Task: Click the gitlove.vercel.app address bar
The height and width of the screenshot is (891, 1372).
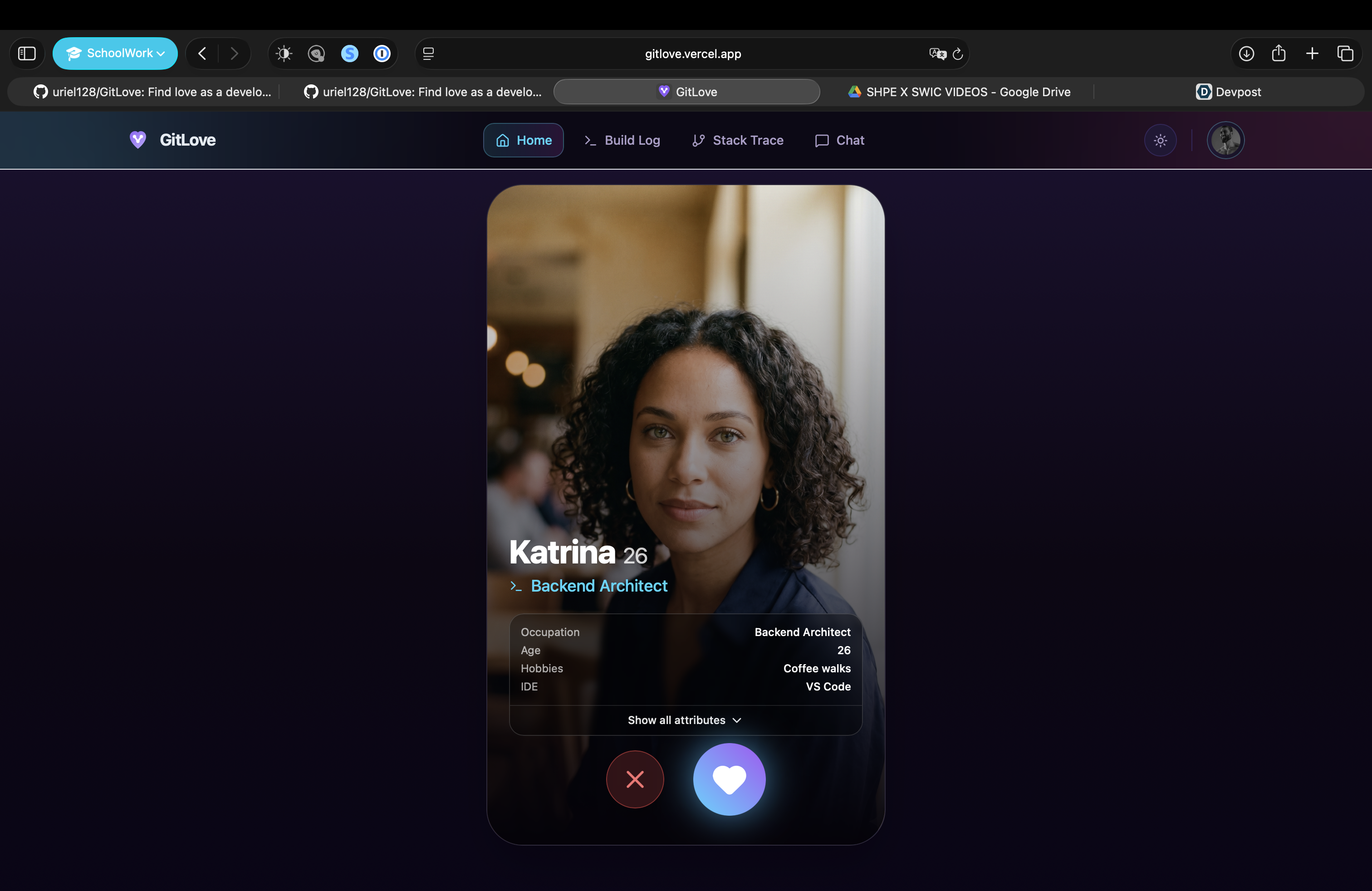Action: (692, 54)
